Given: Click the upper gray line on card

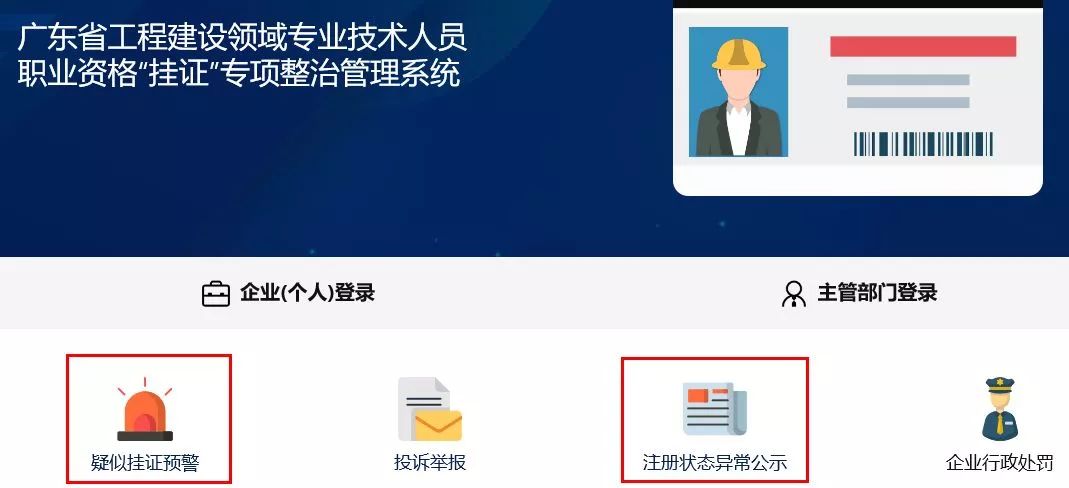Looking at the screenshot, I should point(908,80).
